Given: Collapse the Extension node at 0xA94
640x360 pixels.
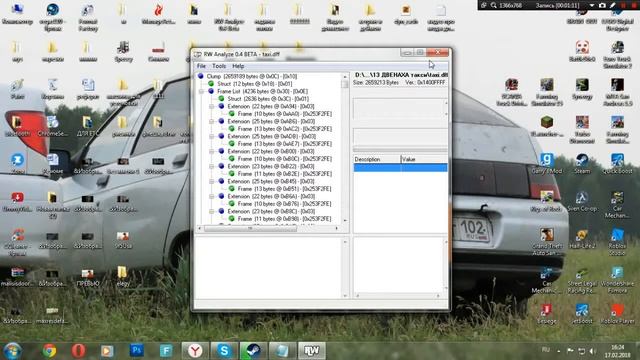Looking at the screenshot, I should [x=212, y=107].
